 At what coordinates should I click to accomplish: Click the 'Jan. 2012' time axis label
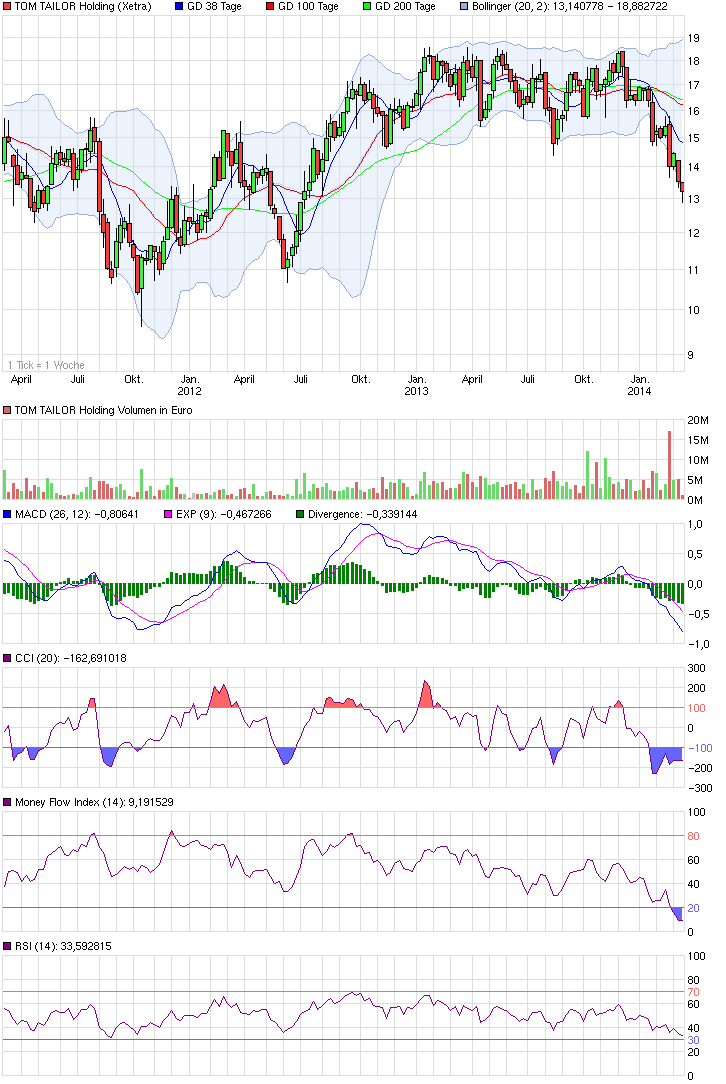(189, 385)
